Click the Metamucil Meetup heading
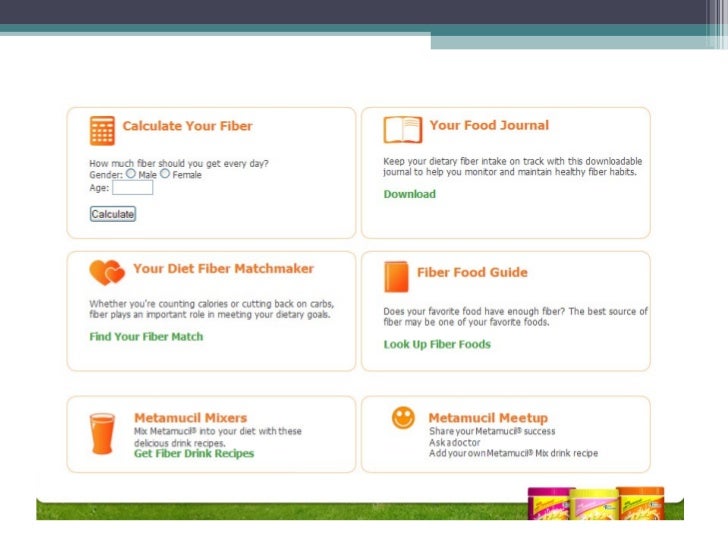Screen dimensions: 728x546 tap(488, 418)
